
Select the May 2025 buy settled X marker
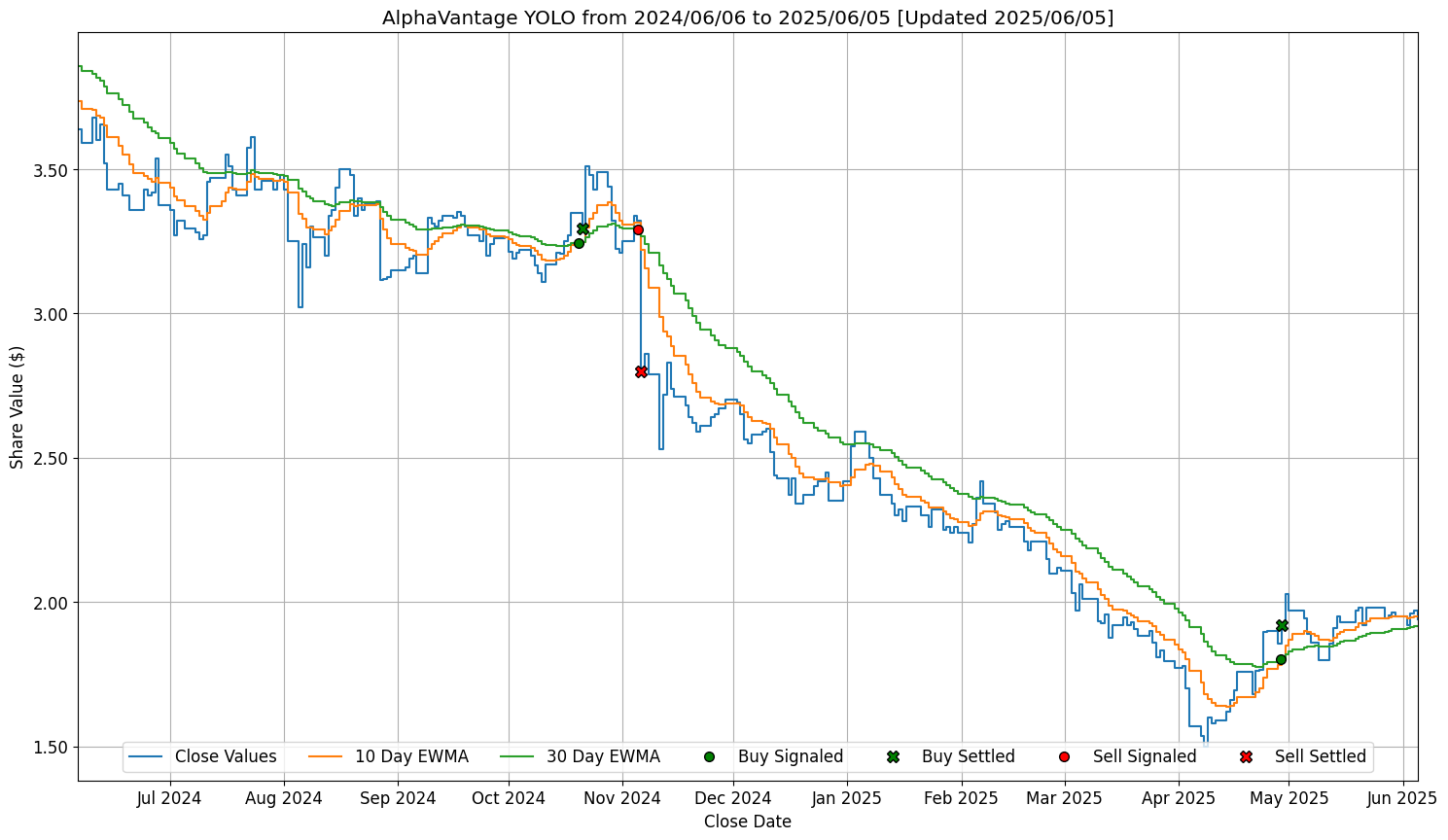coord(1282,625)
